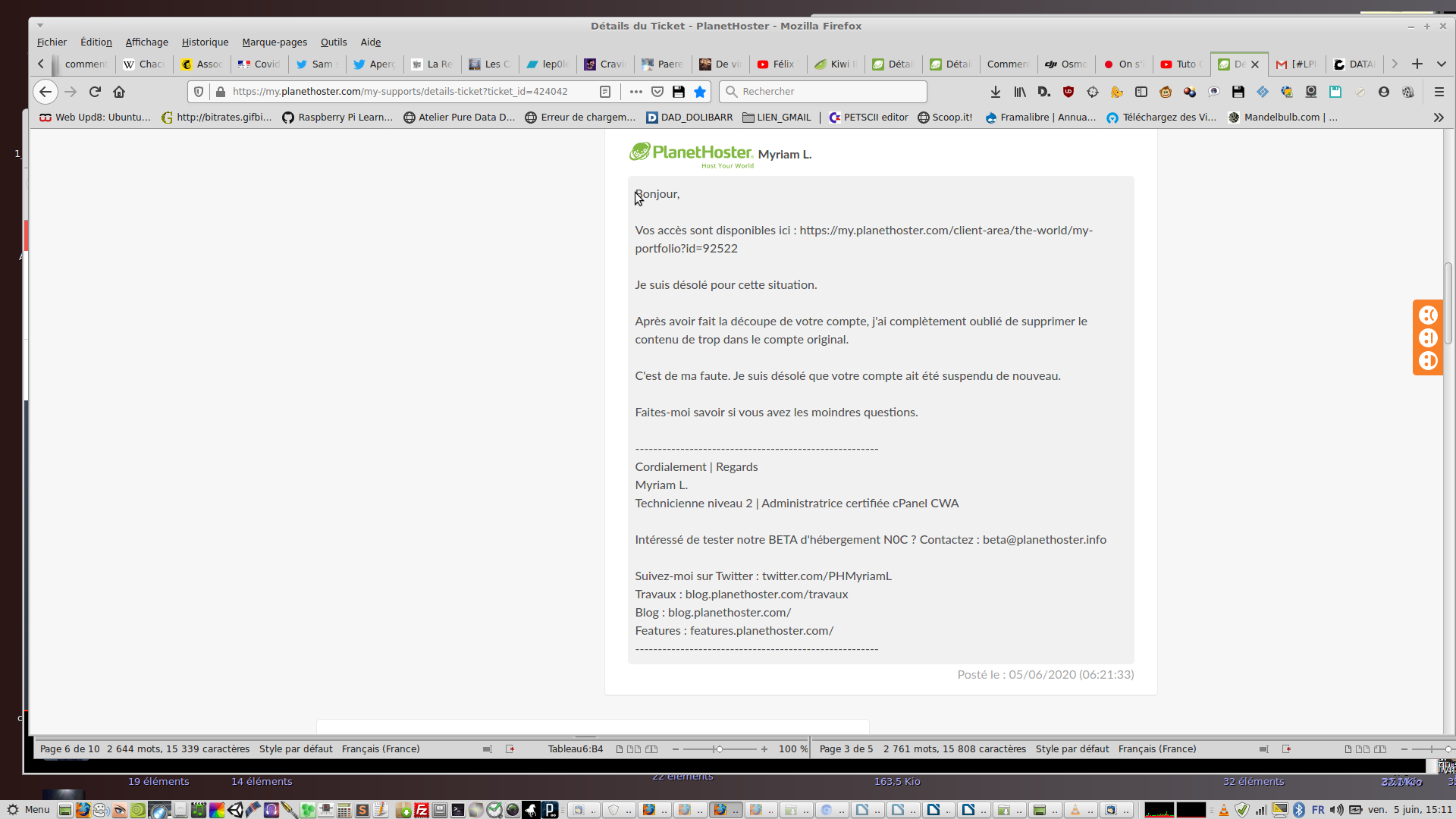Adjust the zoom slider in status bar
This screenshot has height=819, width=1456.
coord(718,749)
